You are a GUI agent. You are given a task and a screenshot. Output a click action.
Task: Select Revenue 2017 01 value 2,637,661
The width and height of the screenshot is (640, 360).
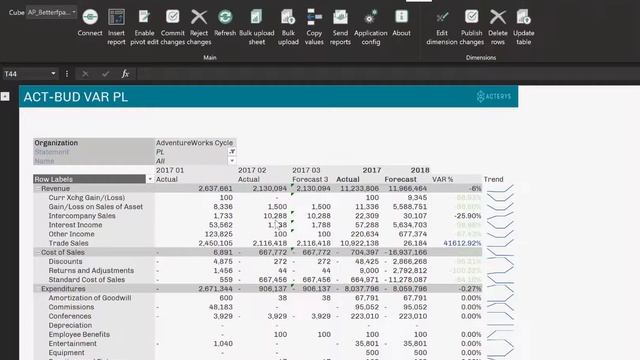tap(215, 189)
